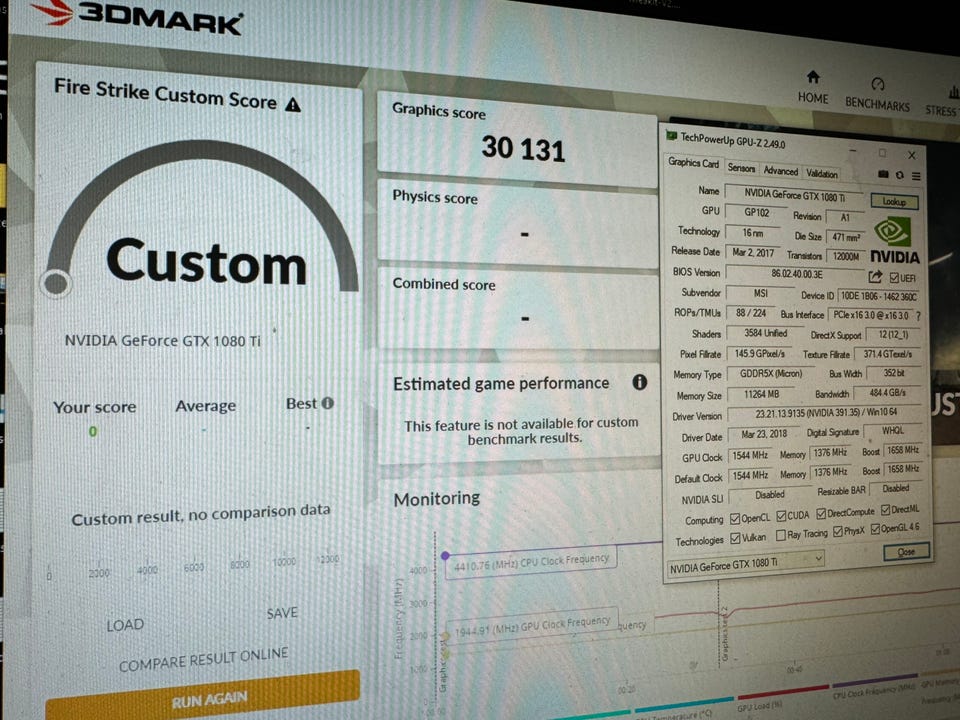Screen dimensions: 960x720
Task: Click the NVIDIA GeForce GTX 1080 Ti label in 3DMark
Action: pyautogui.click(x=163, y=340)
